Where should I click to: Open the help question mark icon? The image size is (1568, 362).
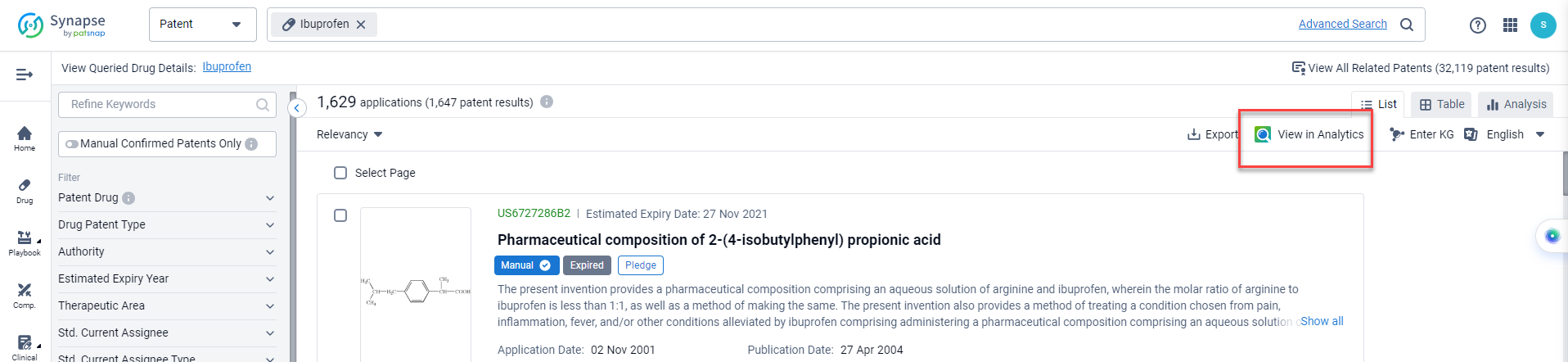[1477, 25]
